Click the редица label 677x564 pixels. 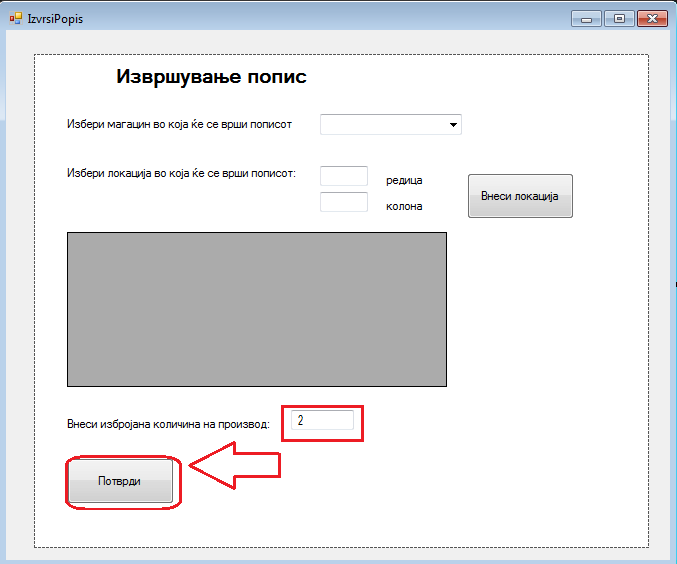click(404, 180)
